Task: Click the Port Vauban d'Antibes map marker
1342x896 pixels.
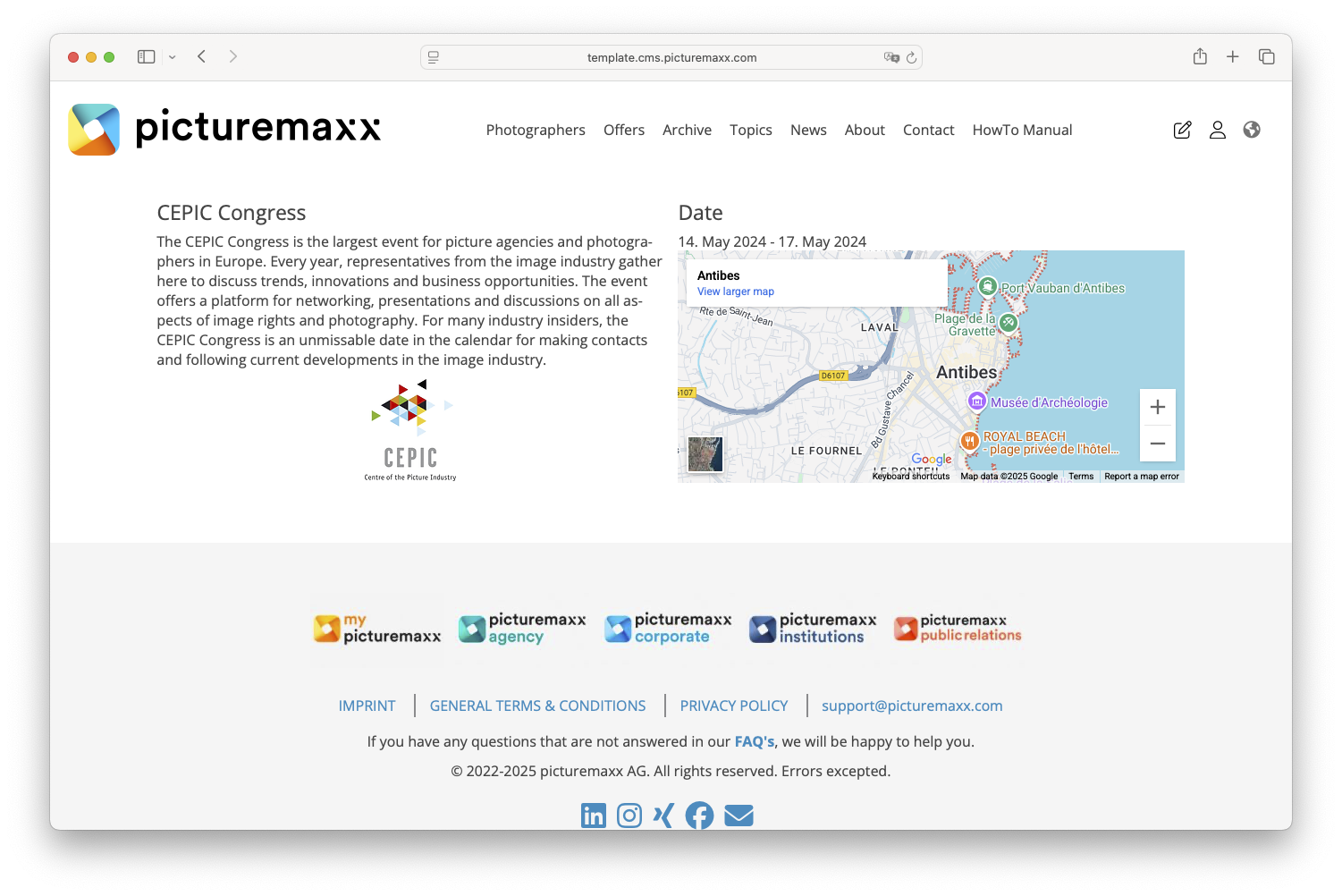Action: 987,287
